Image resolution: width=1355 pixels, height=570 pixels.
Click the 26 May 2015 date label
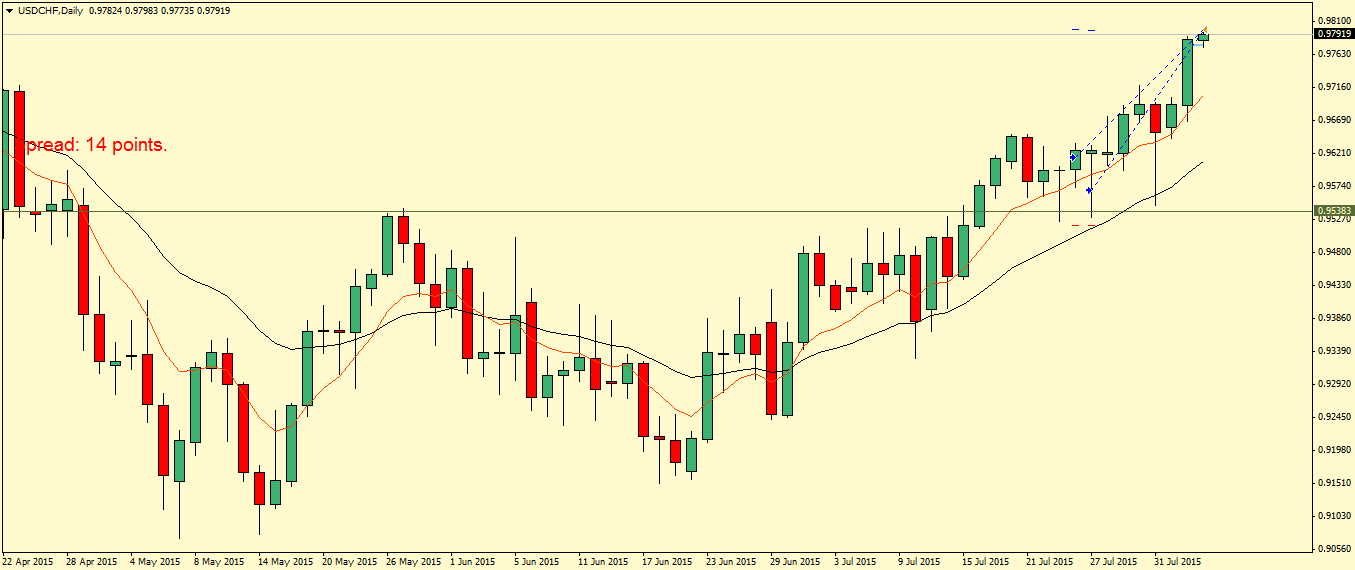[x=412, y=562]
